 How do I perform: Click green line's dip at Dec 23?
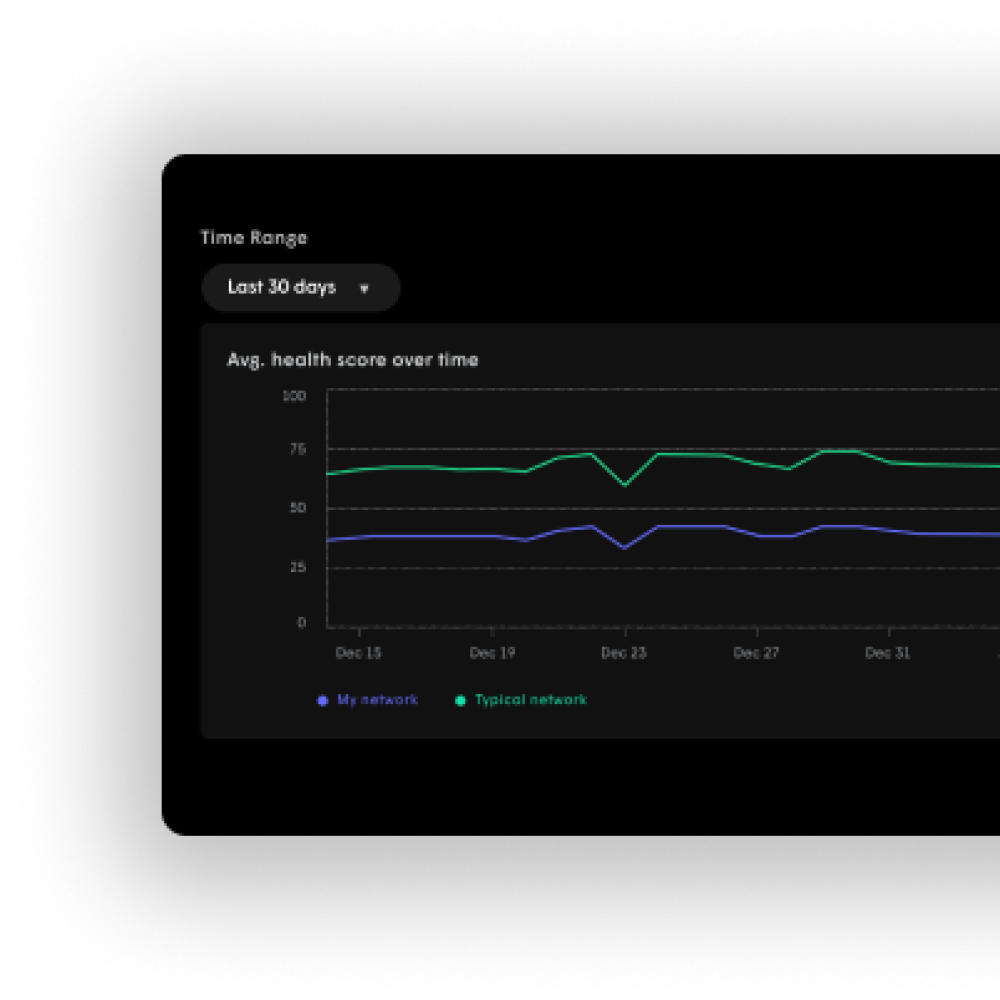pos(625,485)
